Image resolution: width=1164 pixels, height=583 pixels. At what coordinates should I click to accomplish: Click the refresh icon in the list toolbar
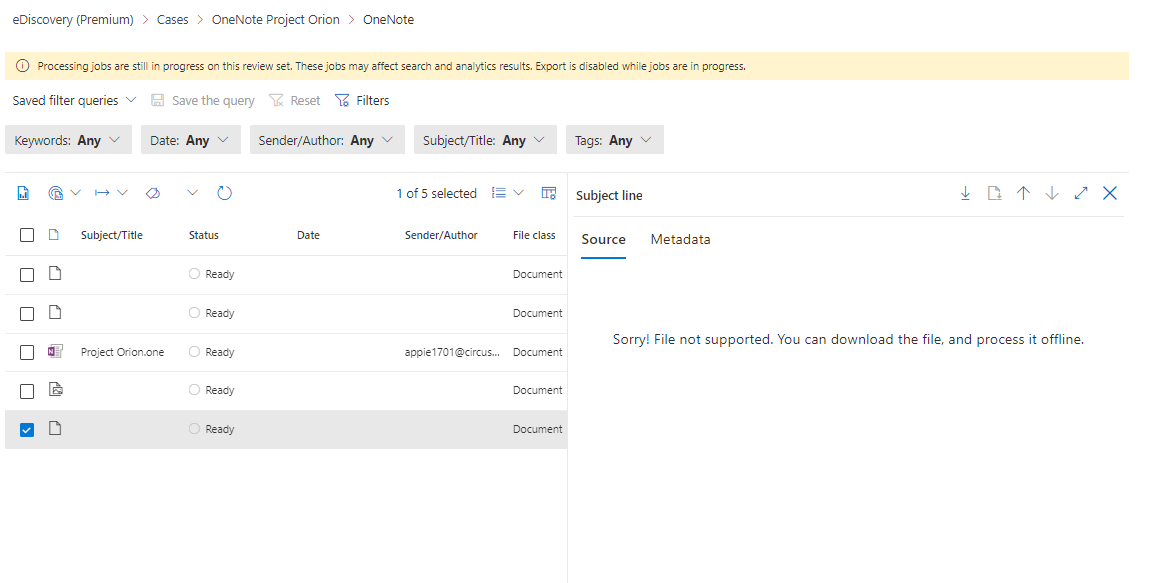point(224,193)
